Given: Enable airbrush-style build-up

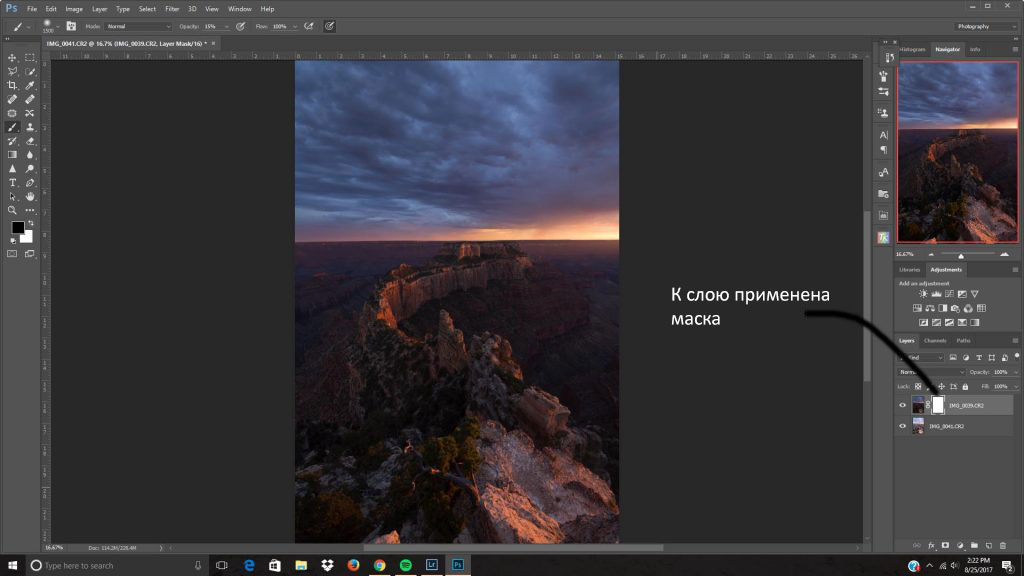Looking at the screenshot, I should coord(309,26).
